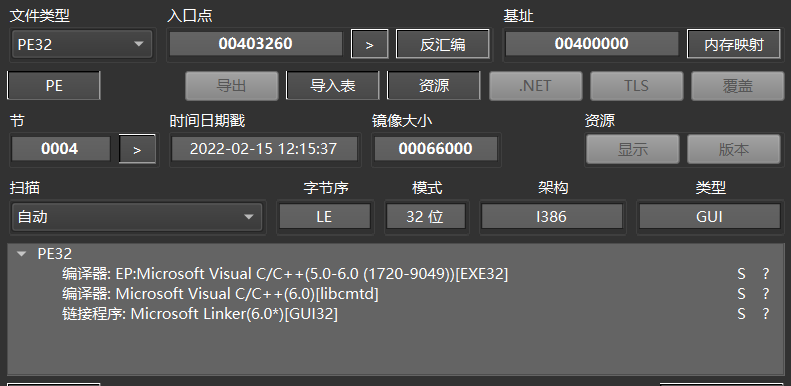Click S on the EXE32 compiler row
791x386 pixels.
click(x=741, y=274)
